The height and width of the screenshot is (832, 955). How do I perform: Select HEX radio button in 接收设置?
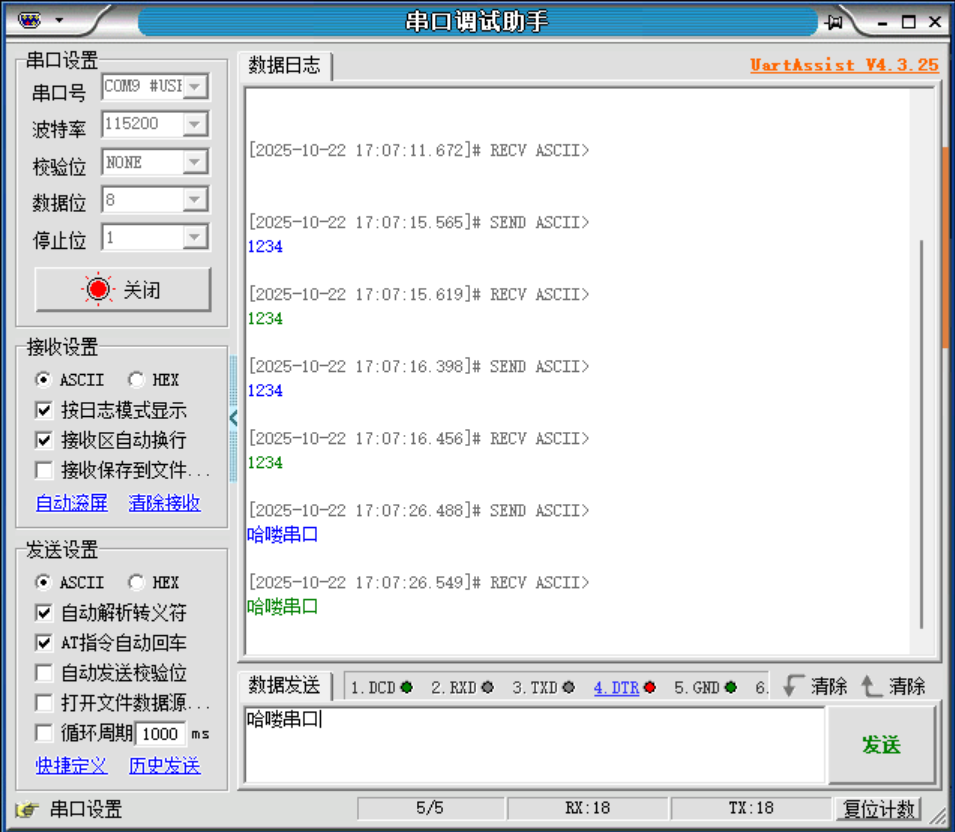(138, 379)
